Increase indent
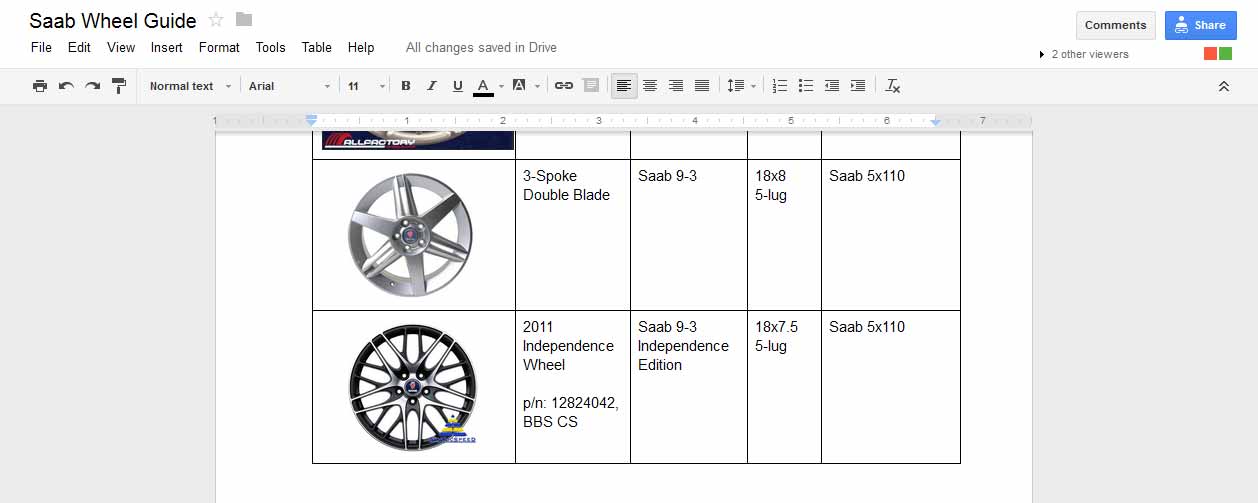This screenshot has height=503, width=1258. click(x=858, y=86)
